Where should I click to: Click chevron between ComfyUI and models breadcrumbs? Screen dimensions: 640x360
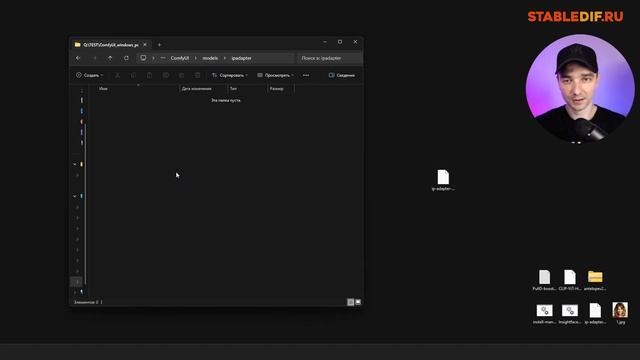[x=196, y=58]
